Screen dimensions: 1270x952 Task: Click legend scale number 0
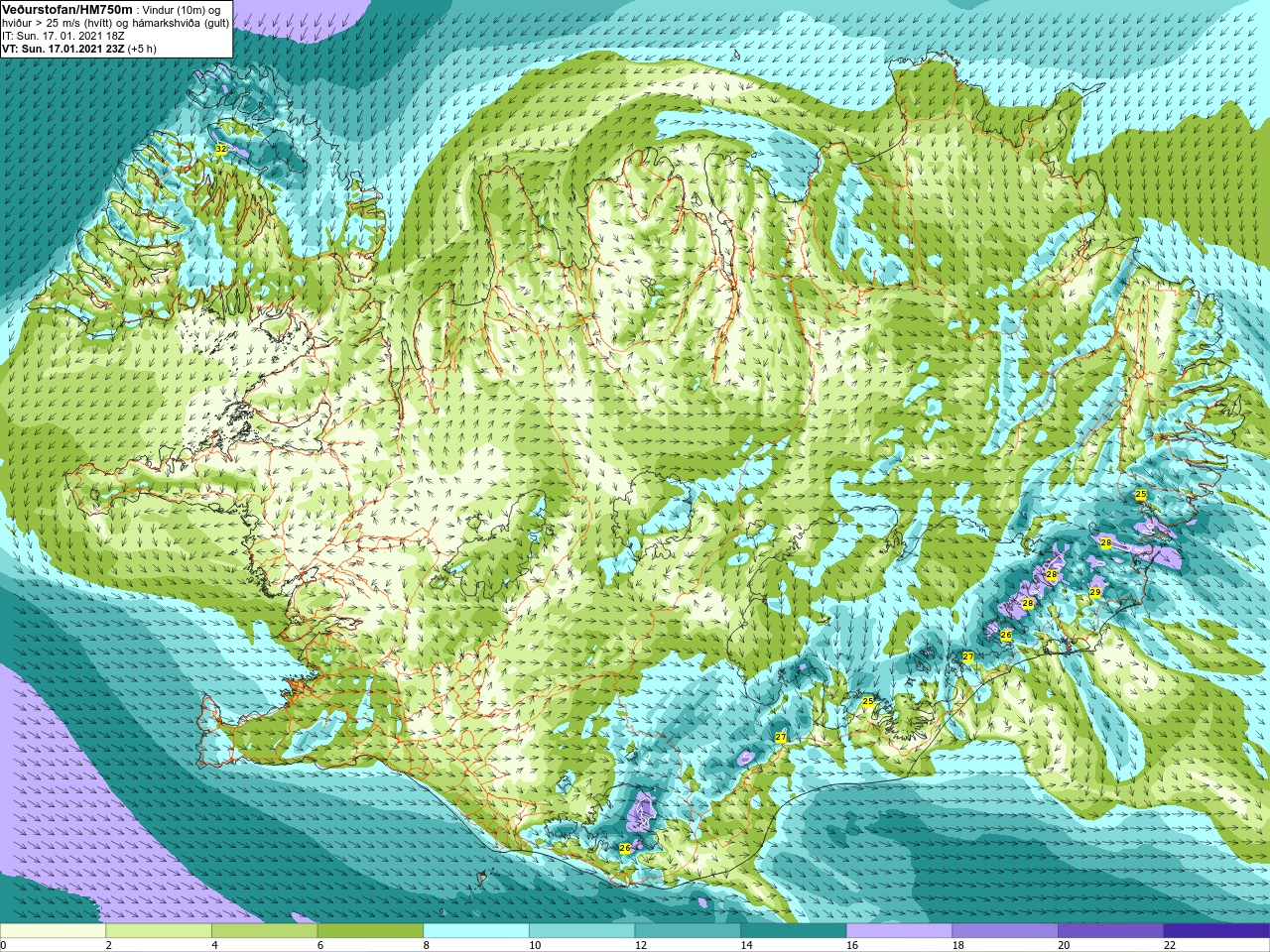point(4,945)
